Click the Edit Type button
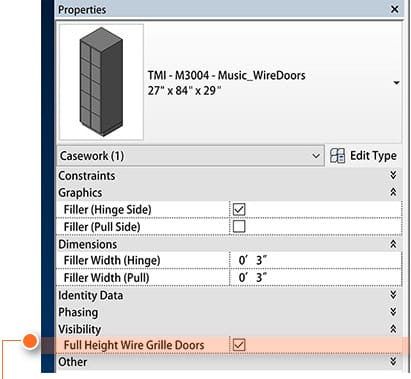 (363, 156)
